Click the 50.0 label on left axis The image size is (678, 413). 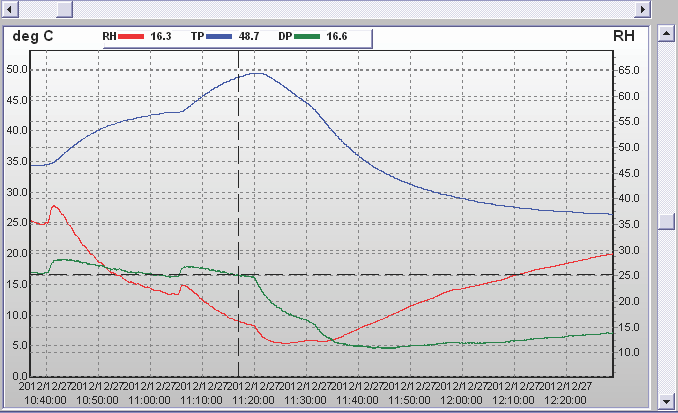point(17,70)
